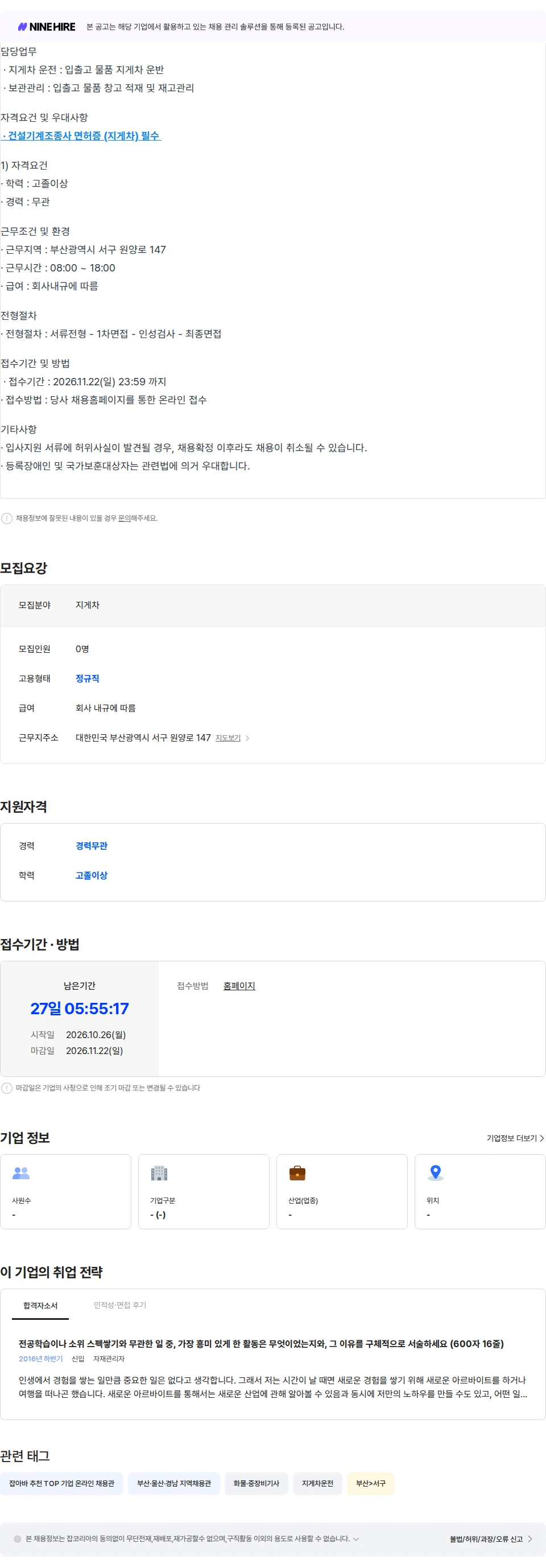Click the 모집인원 0명 value
Image resolution: width=546 pixels, height=1568 pixels.
tap(82, 649)
